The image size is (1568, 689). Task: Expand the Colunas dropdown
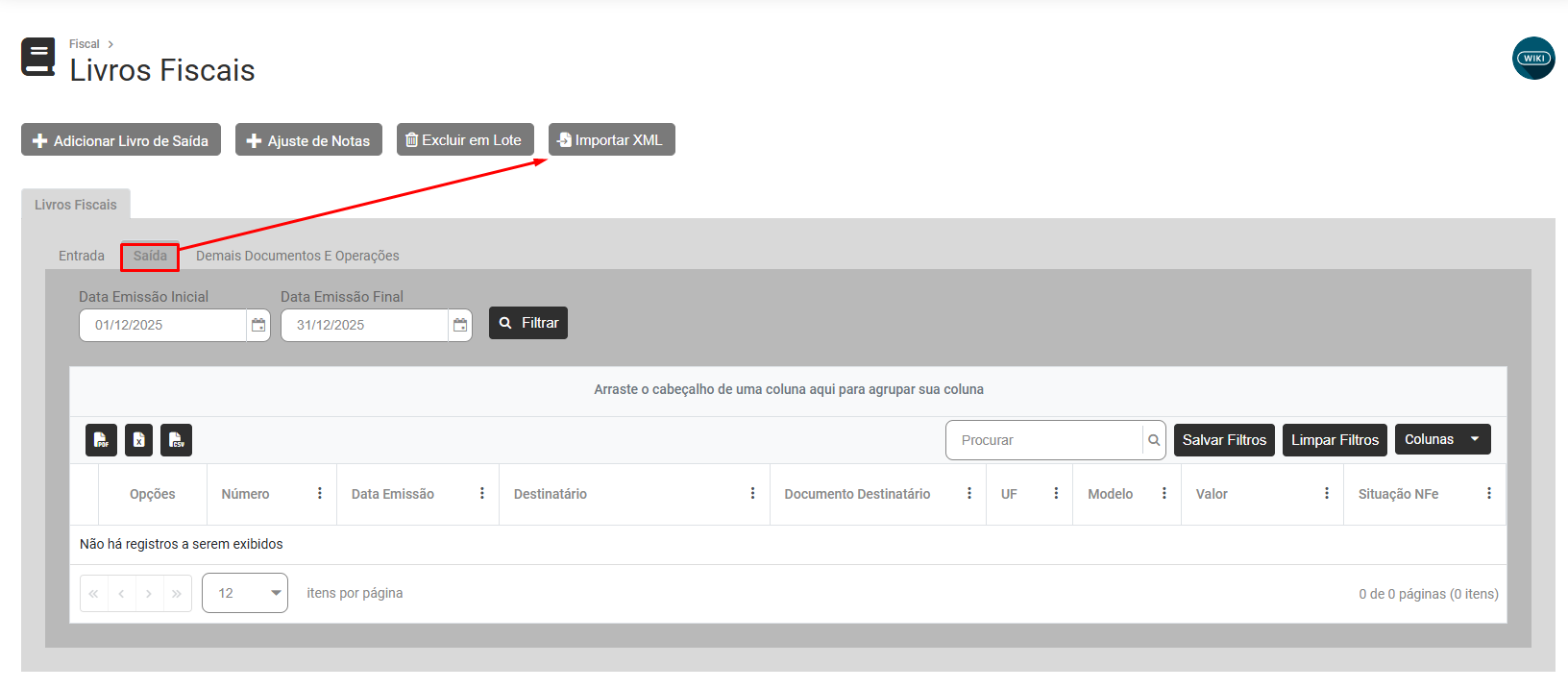coord(1443,439)
